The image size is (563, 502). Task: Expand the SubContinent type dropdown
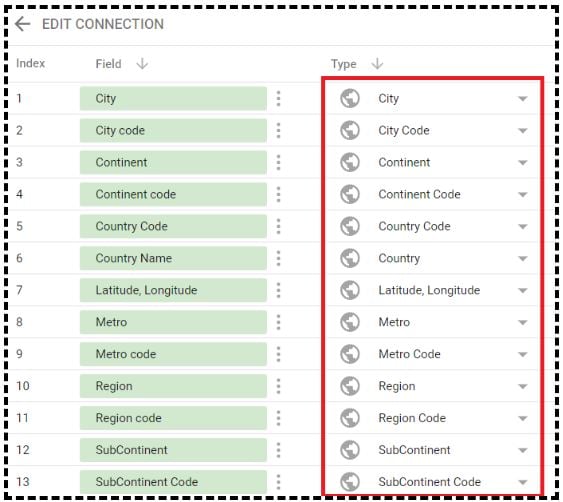pos(523,450)
